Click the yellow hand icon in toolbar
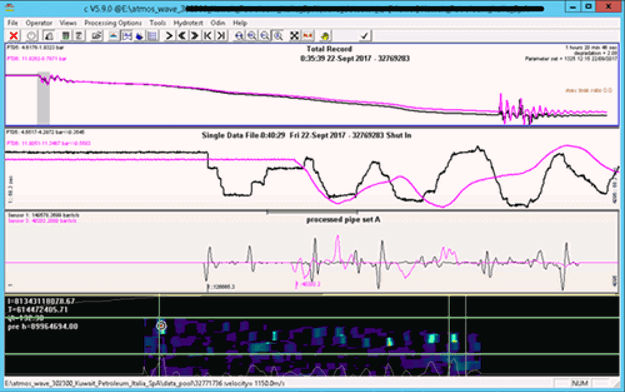Screen dimensions: 625x392 [325, 36]
